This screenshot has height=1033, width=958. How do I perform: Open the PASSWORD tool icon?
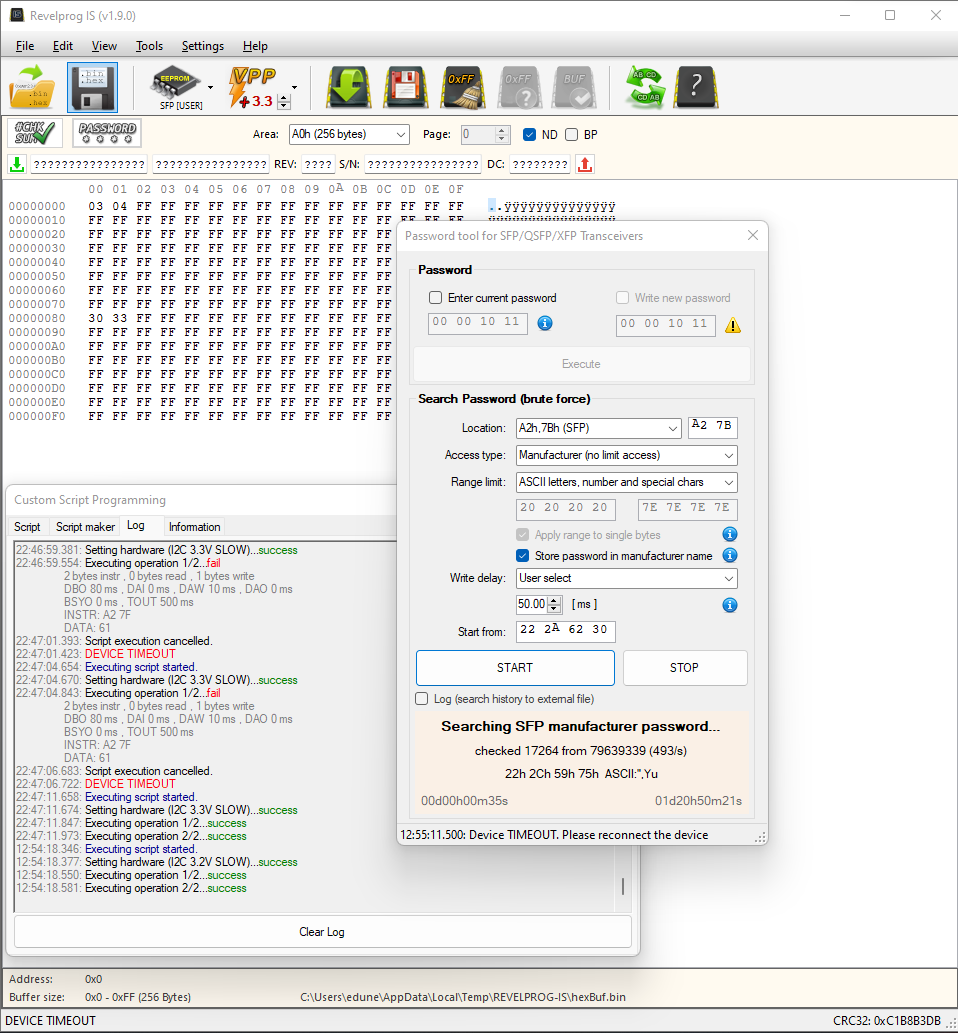107,133
